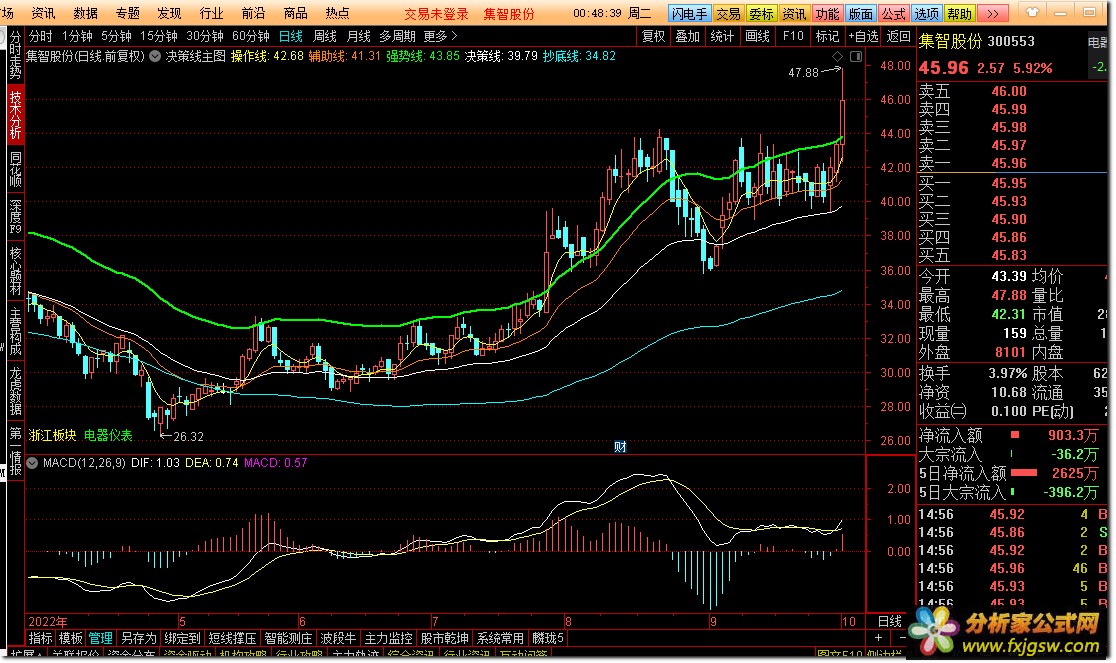Switch to 1分钟 period
Screen dimensions: 1116x663
point(77,36)
